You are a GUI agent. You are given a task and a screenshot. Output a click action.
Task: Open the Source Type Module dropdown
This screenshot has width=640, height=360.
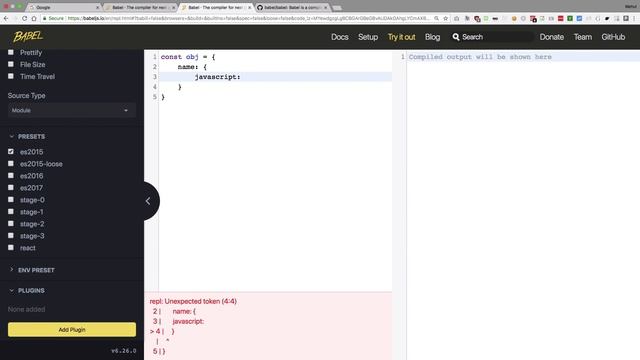[x=72, y=110]
